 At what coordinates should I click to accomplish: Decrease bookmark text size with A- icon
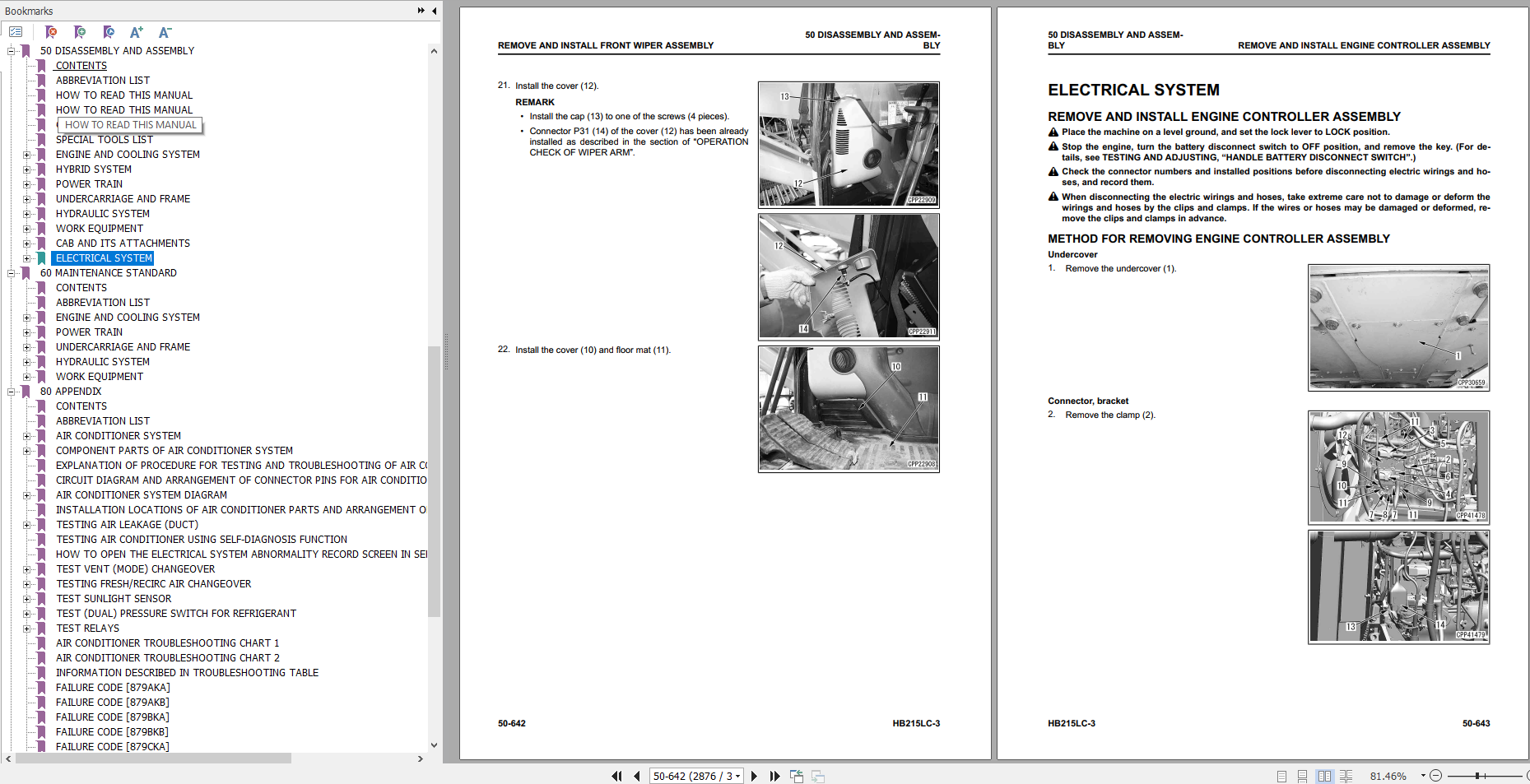(x=164, y=32)
